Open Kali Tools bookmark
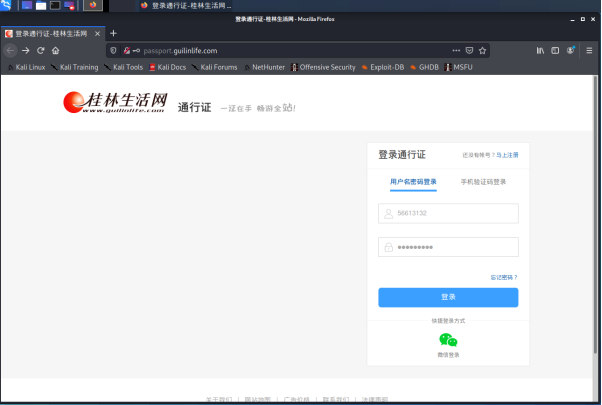Screen dimensions: 602x405 (124, 67)
